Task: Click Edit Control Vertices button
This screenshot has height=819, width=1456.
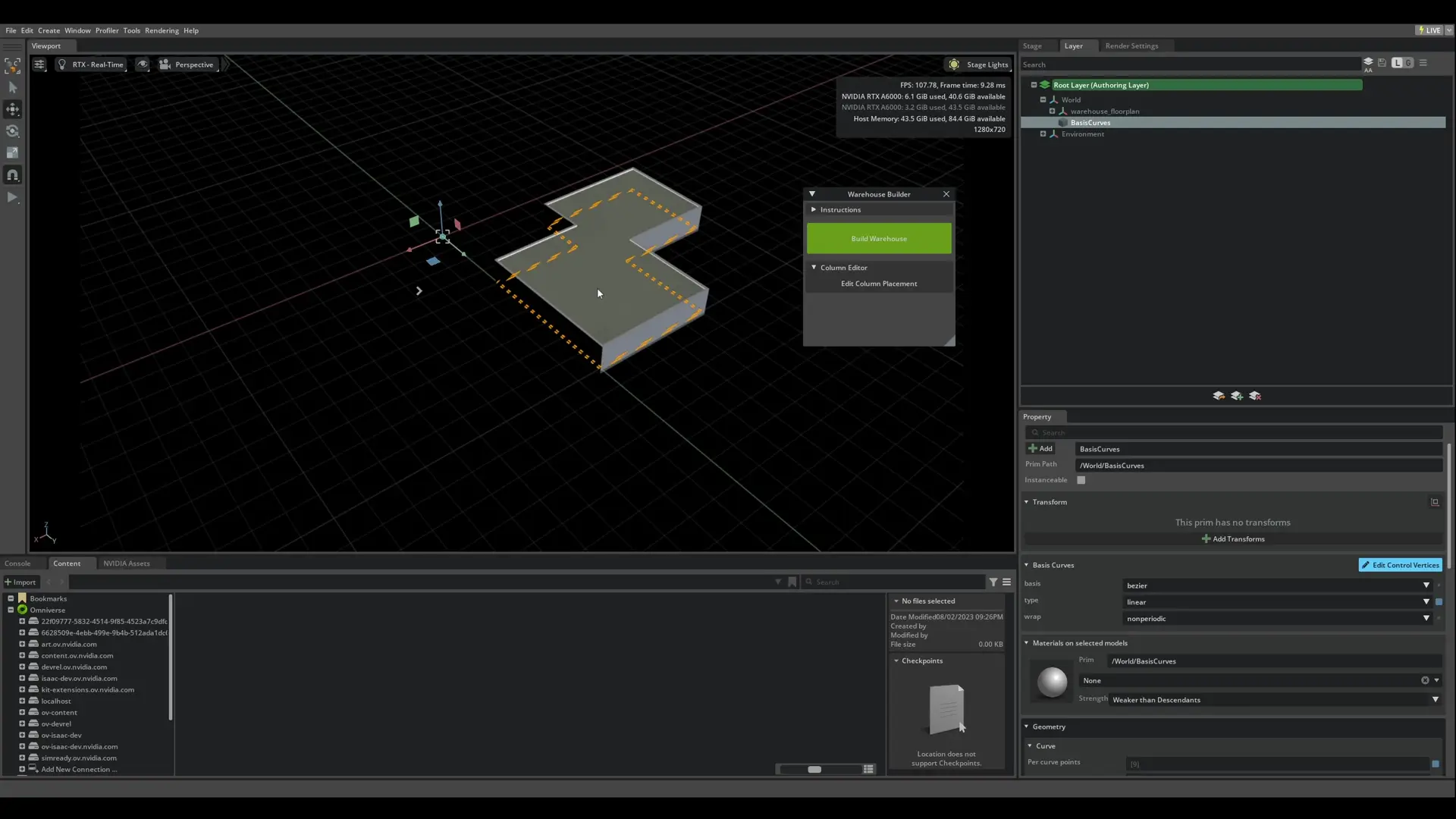Action: coord(1400,565)
